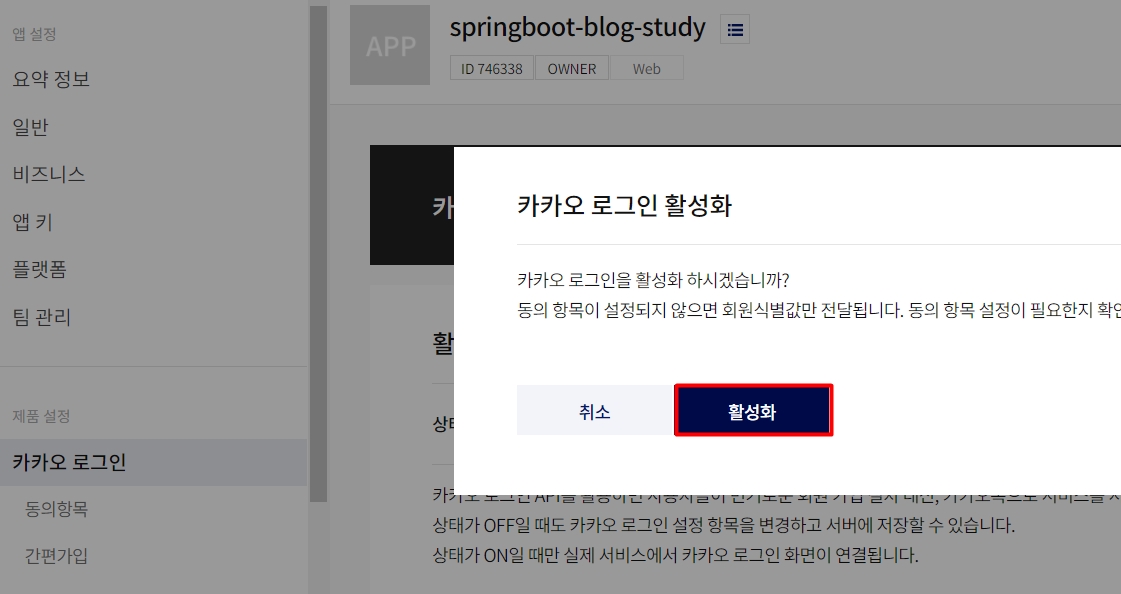Click the 앱 설정 section label
The height and width of the screenshot is (594, 1121).
(x=34, y=34)
